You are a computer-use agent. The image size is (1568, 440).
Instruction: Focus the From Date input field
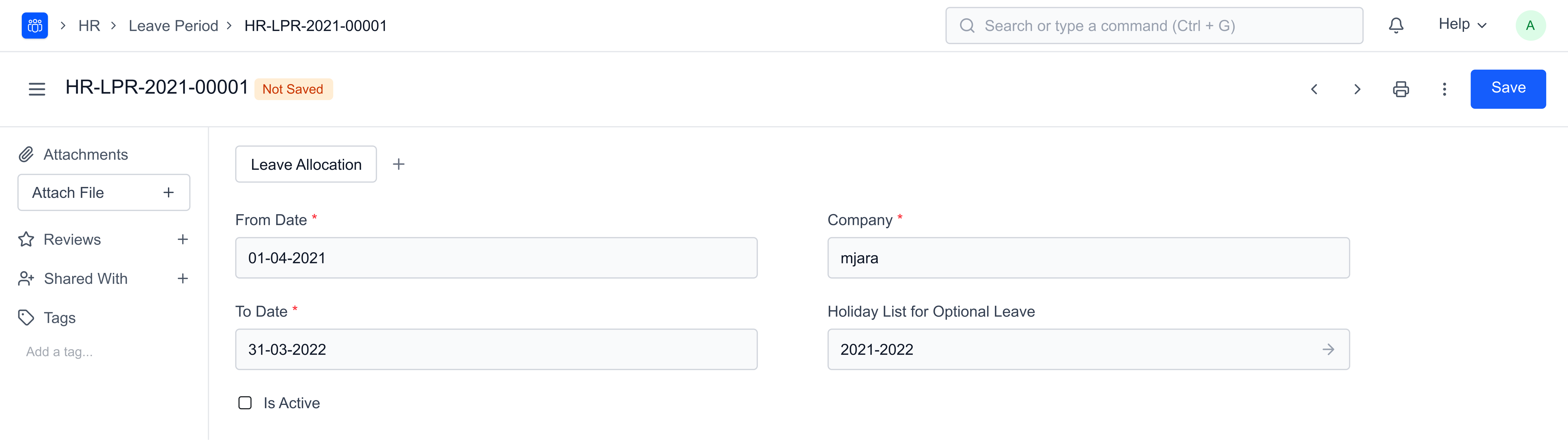495,258
